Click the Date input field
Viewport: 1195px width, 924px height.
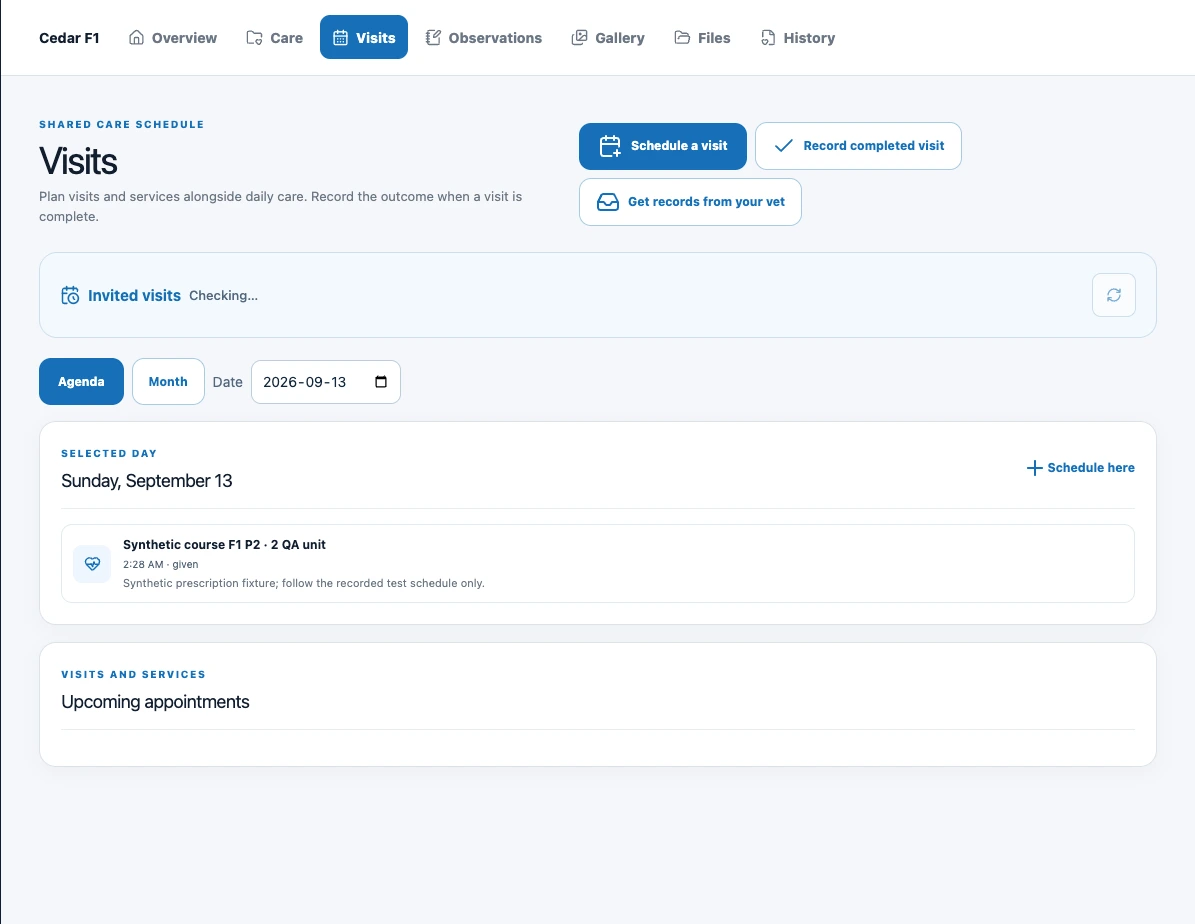point(325,382)
